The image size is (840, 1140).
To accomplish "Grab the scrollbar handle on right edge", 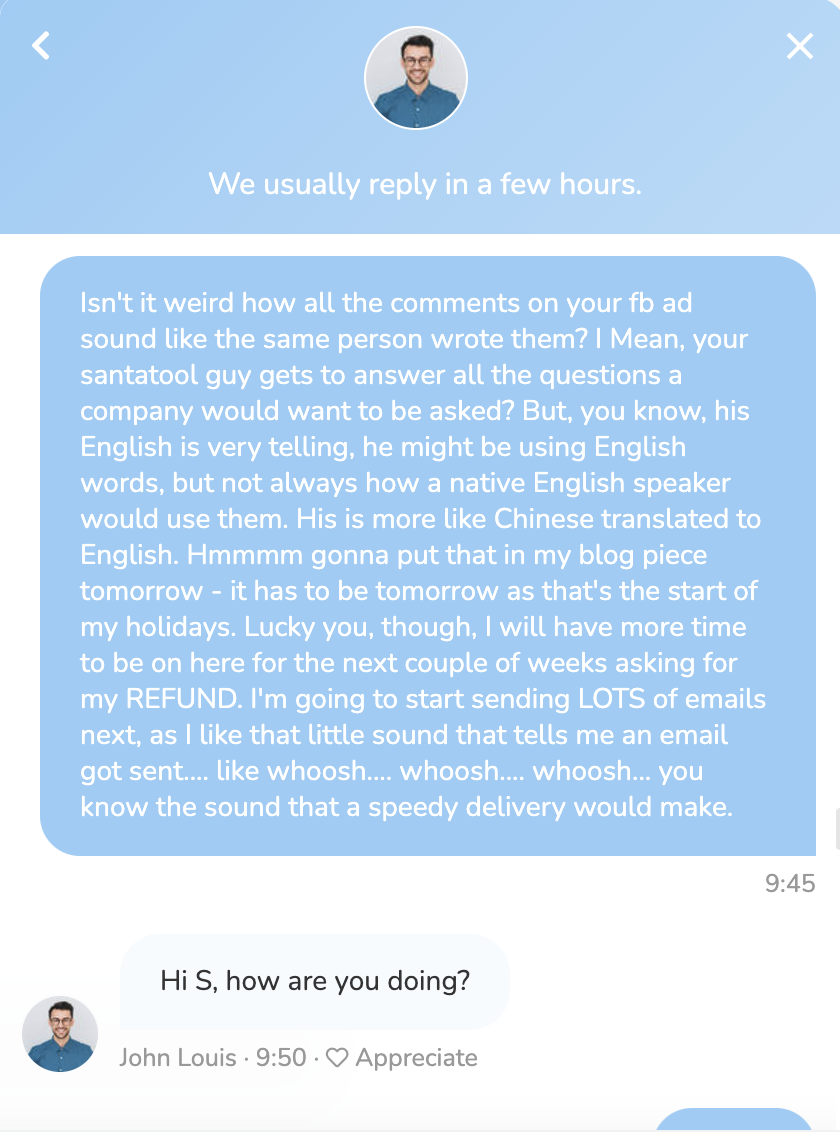I will pyautogui.click(x=836, y=829).
